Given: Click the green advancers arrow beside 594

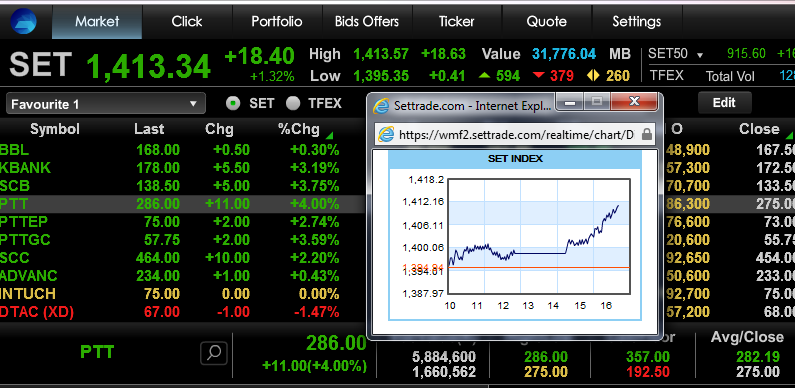Looking at the screenshot, I should tap(485, 76).
